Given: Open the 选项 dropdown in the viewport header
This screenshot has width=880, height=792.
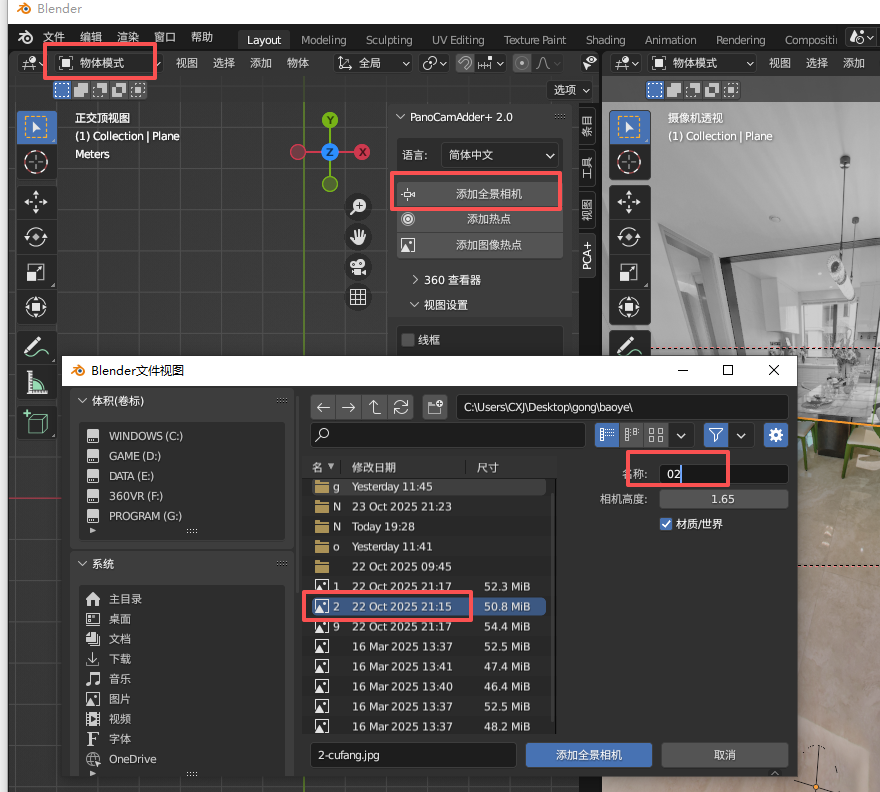Looking at the screenshot, I should [x=568, y=89].
